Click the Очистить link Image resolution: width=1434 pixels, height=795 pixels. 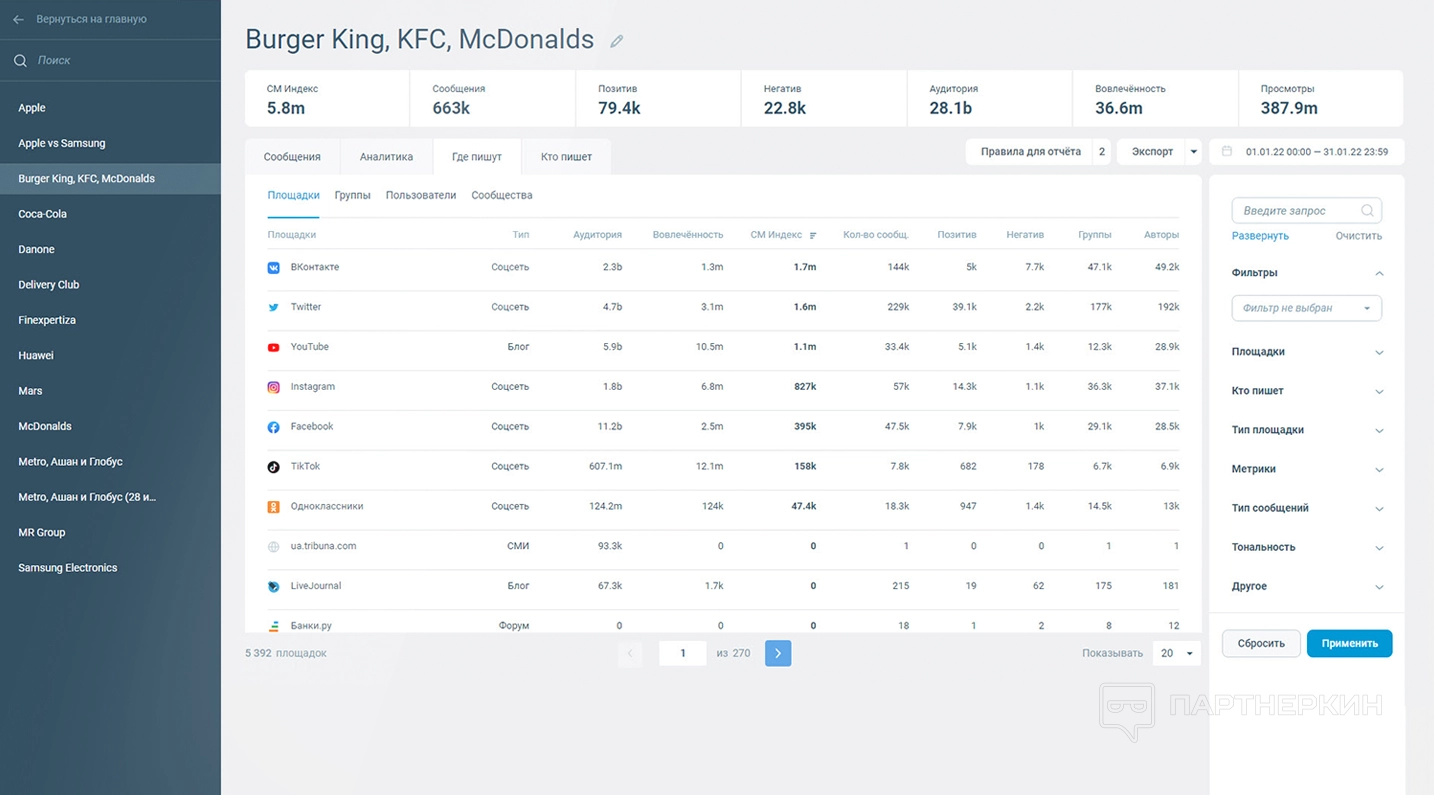[x=1358, y=236]
